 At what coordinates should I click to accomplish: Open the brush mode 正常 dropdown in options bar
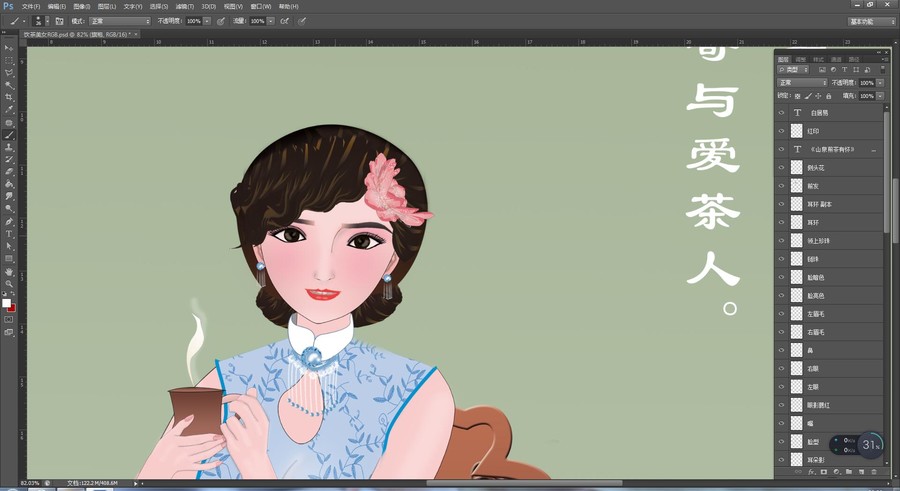[119, 21]
